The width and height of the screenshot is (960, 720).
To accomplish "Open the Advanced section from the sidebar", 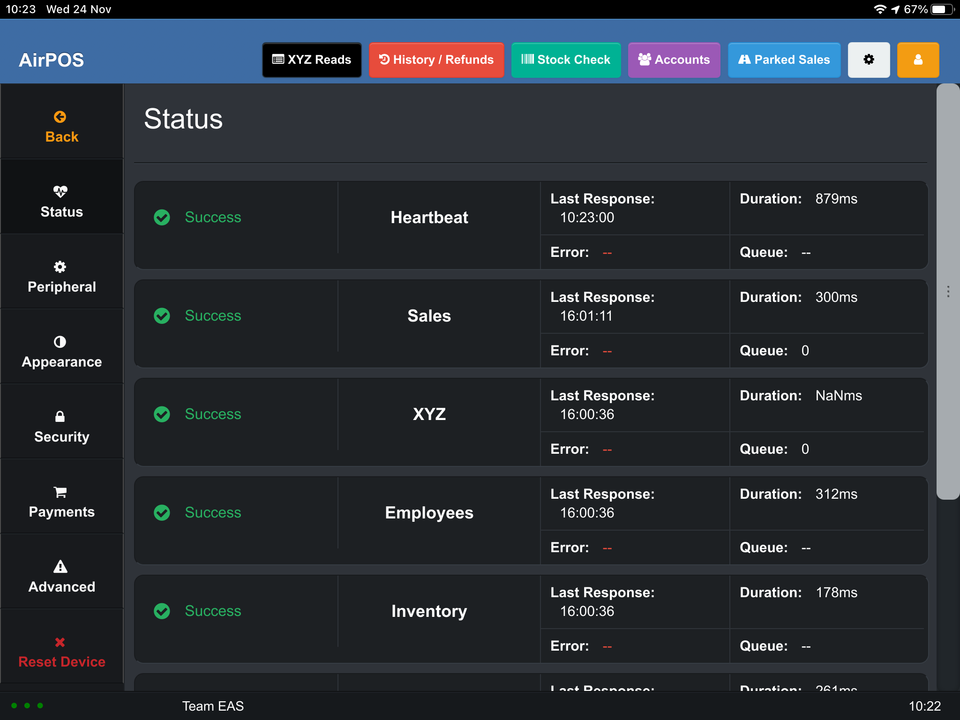I will tap(61, 572).
